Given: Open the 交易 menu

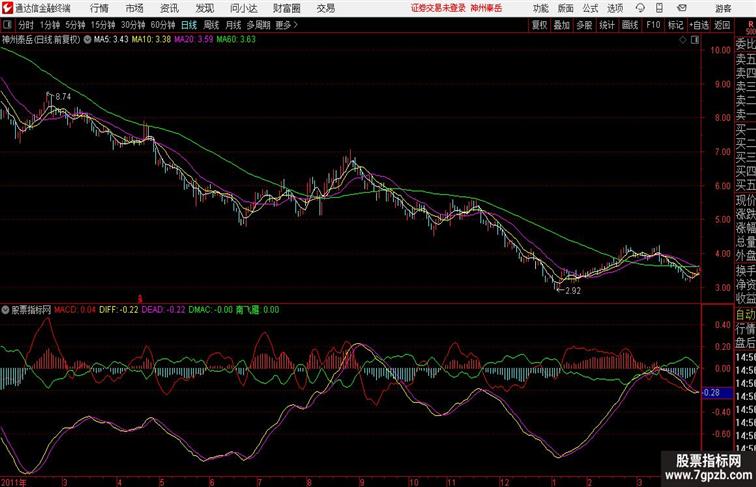Looking at the screenshot, I should pyautogui.click(x=325, y=8).
